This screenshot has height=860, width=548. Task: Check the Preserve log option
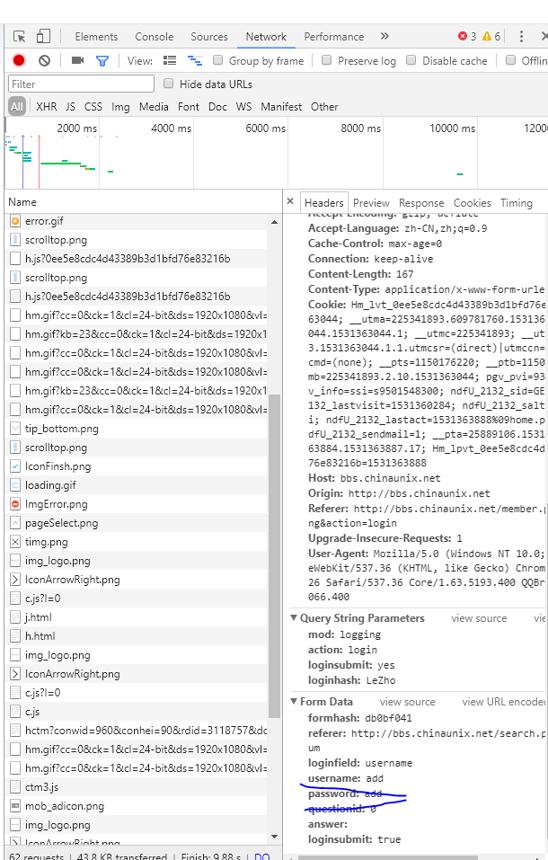(326, 60)
